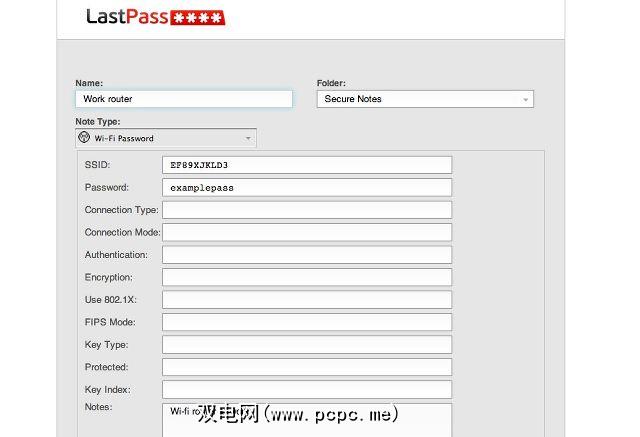Click the Protected: label
Viewport: 640px width, 437px height.
pyautogui.click(x=107, y=367)
